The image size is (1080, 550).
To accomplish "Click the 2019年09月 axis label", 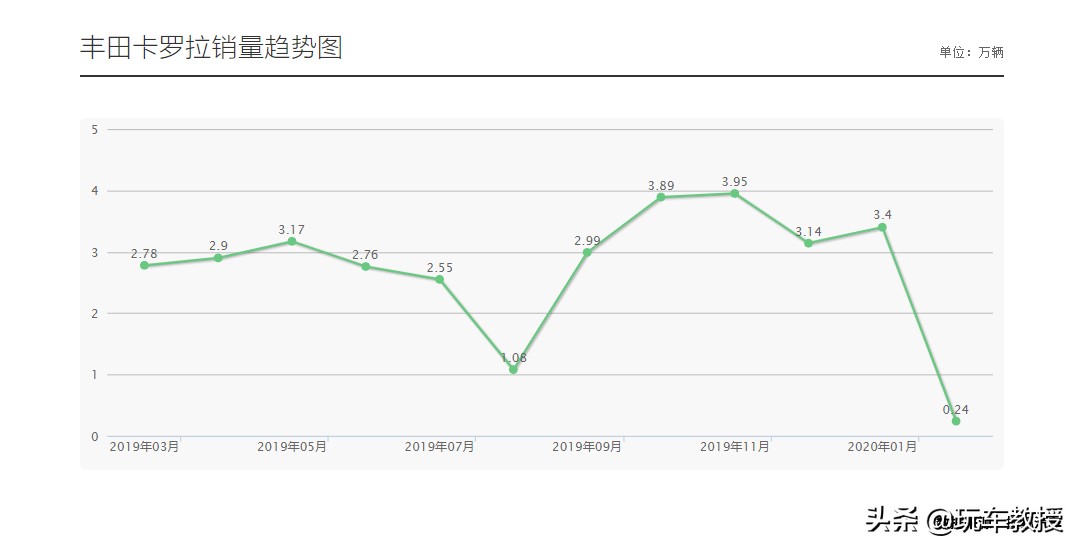I will click(x=587, y=447).
